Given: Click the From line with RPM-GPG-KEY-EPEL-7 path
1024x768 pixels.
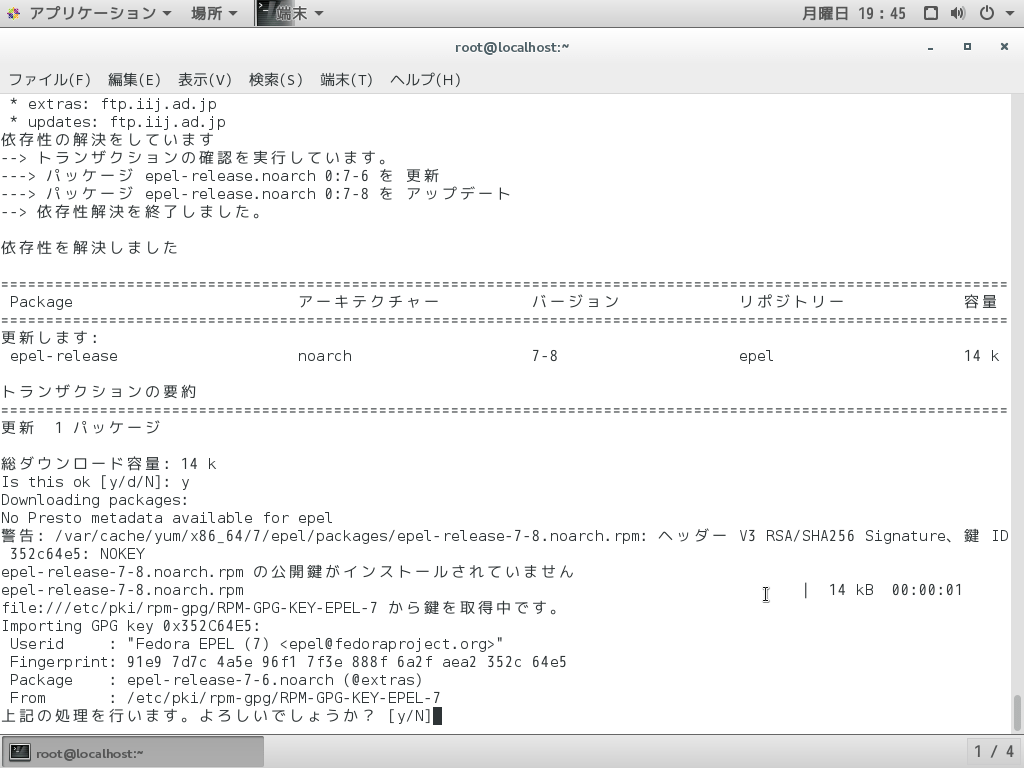Looking at the screenshot, I should 225,697.
